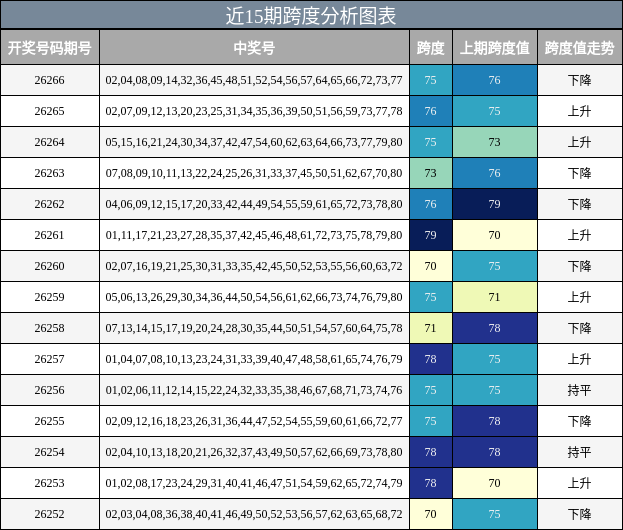Click the 上升 trend for period 26261

[x=579, y=235]
